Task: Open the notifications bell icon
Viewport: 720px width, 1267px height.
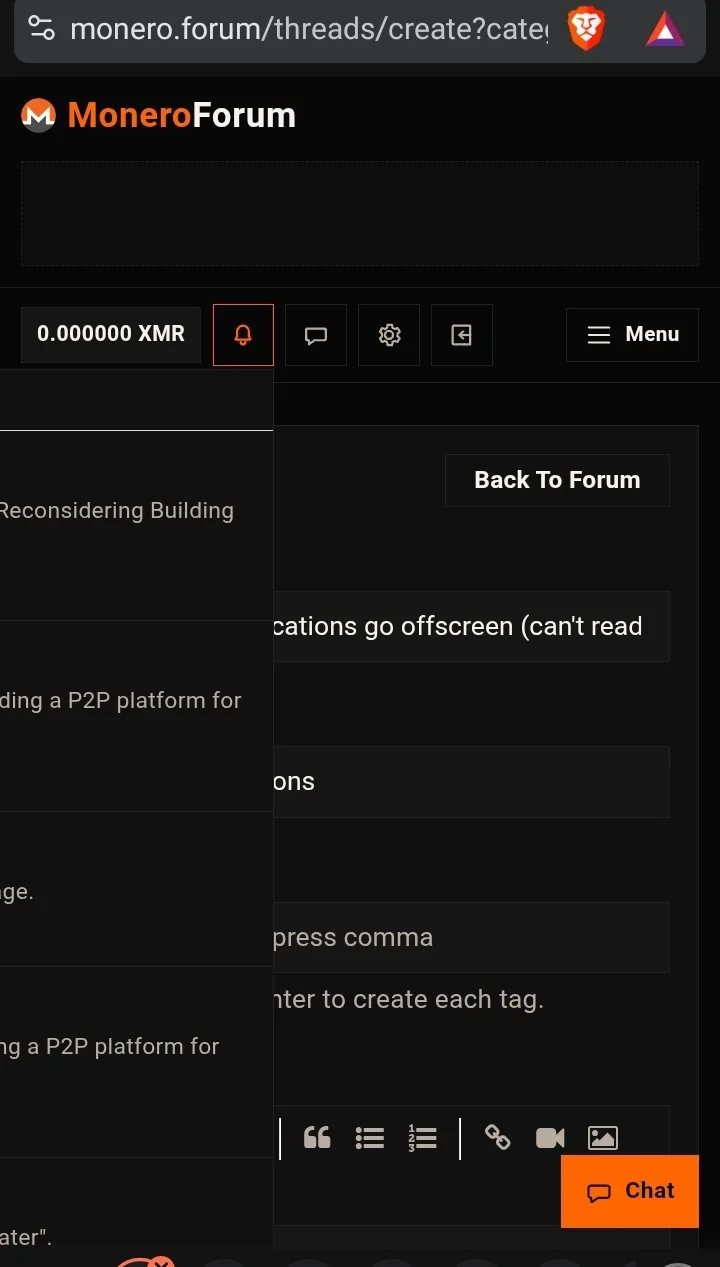Action: pyautogui.click(x=243, y=335)
